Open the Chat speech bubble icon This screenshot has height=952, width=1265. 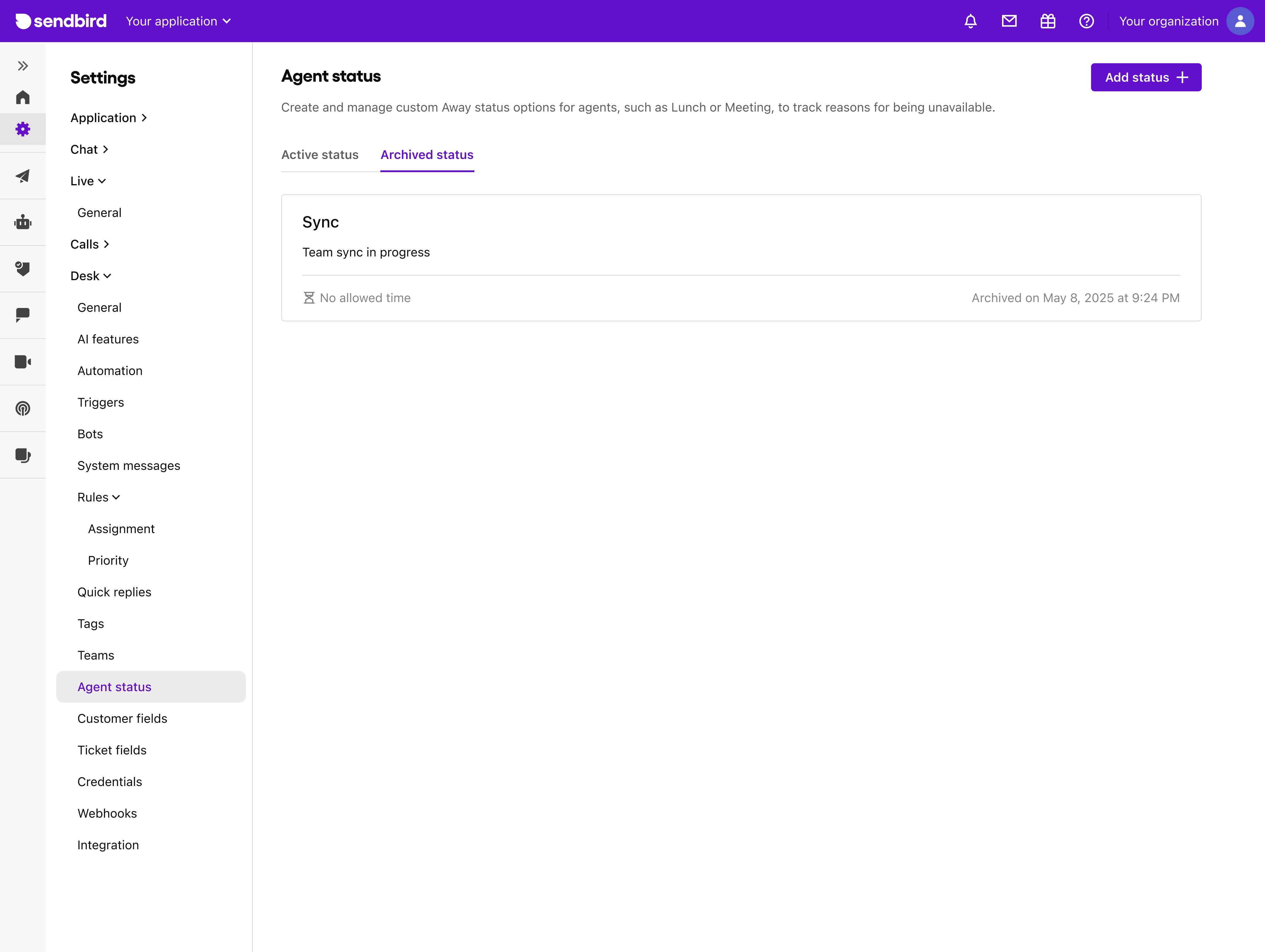23,315
